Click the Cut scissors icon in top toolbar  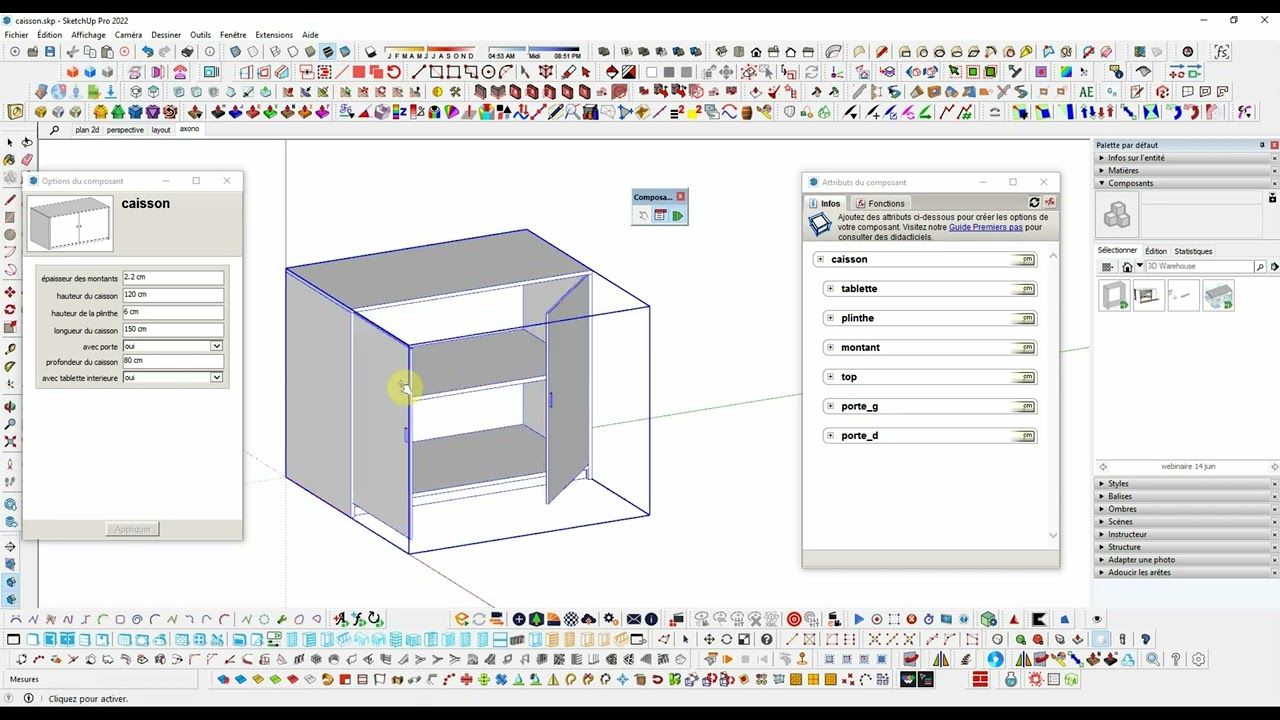point(72,52)
